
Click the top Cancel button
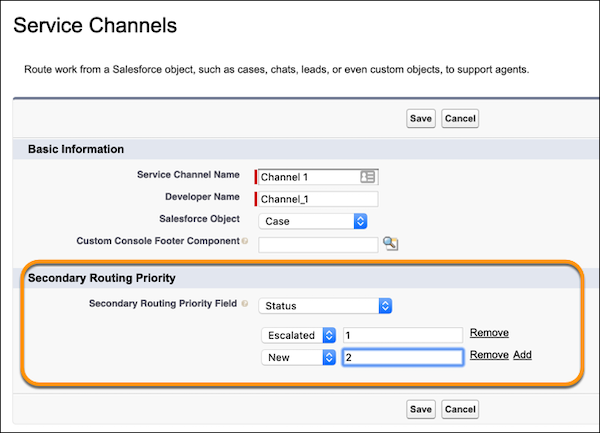[460, 119]
